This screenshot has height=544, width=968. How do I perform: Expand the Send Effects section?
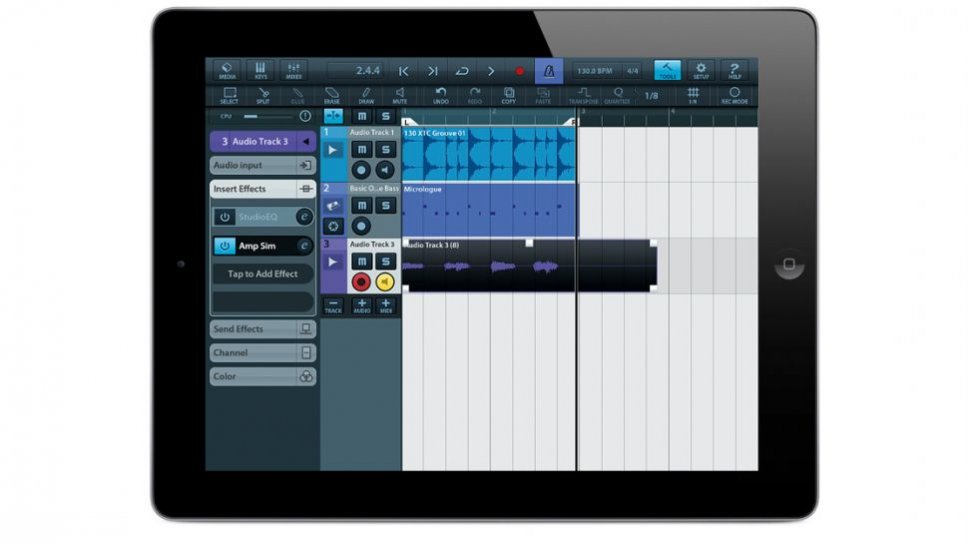pos(263,329)
